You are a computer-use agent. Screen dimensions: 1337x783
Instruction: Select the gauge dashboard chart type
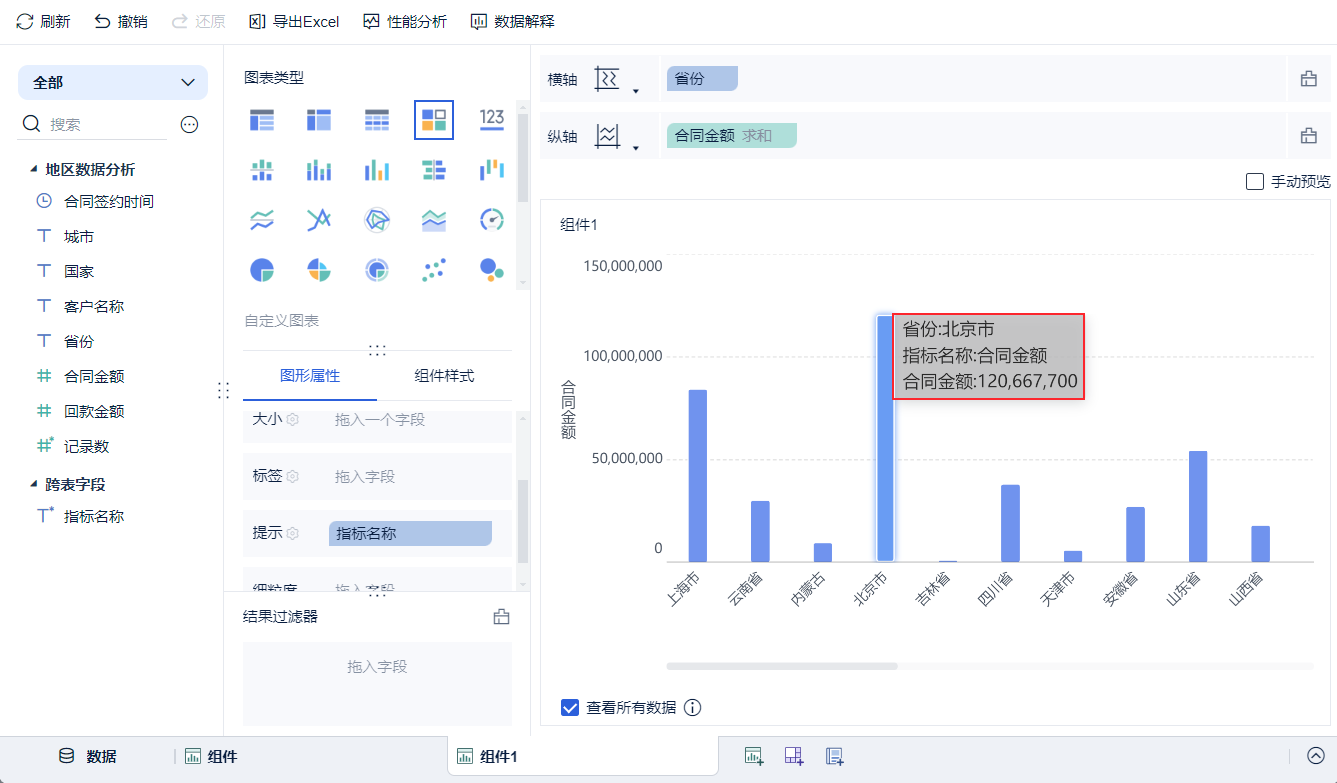pos(491,220)
